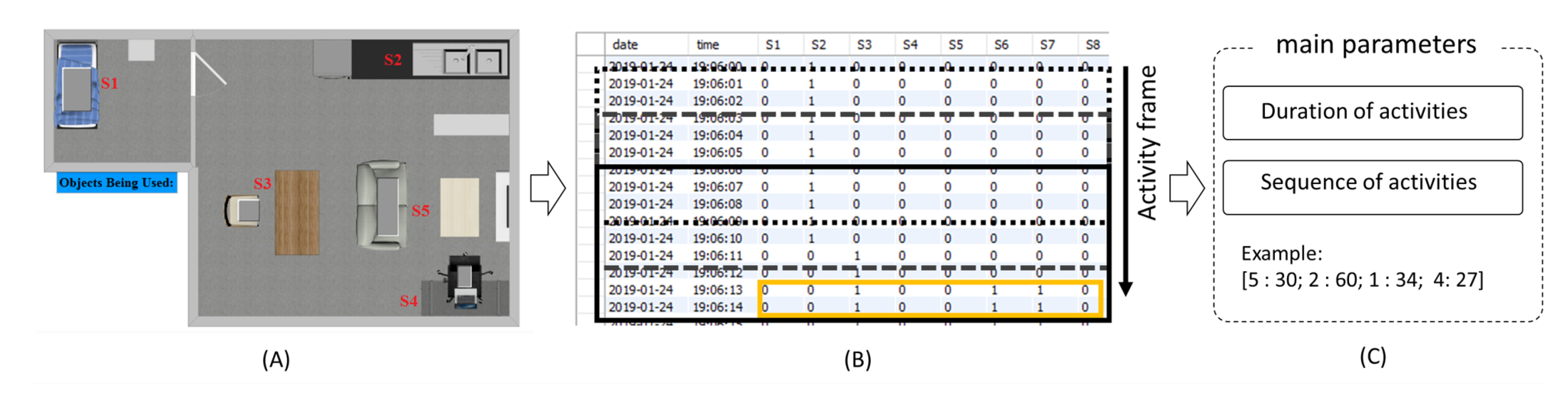The width and height of the screenshot is (1568, 401).
Task: Click the "Duration of activities" box
Action: (1372, 113)
